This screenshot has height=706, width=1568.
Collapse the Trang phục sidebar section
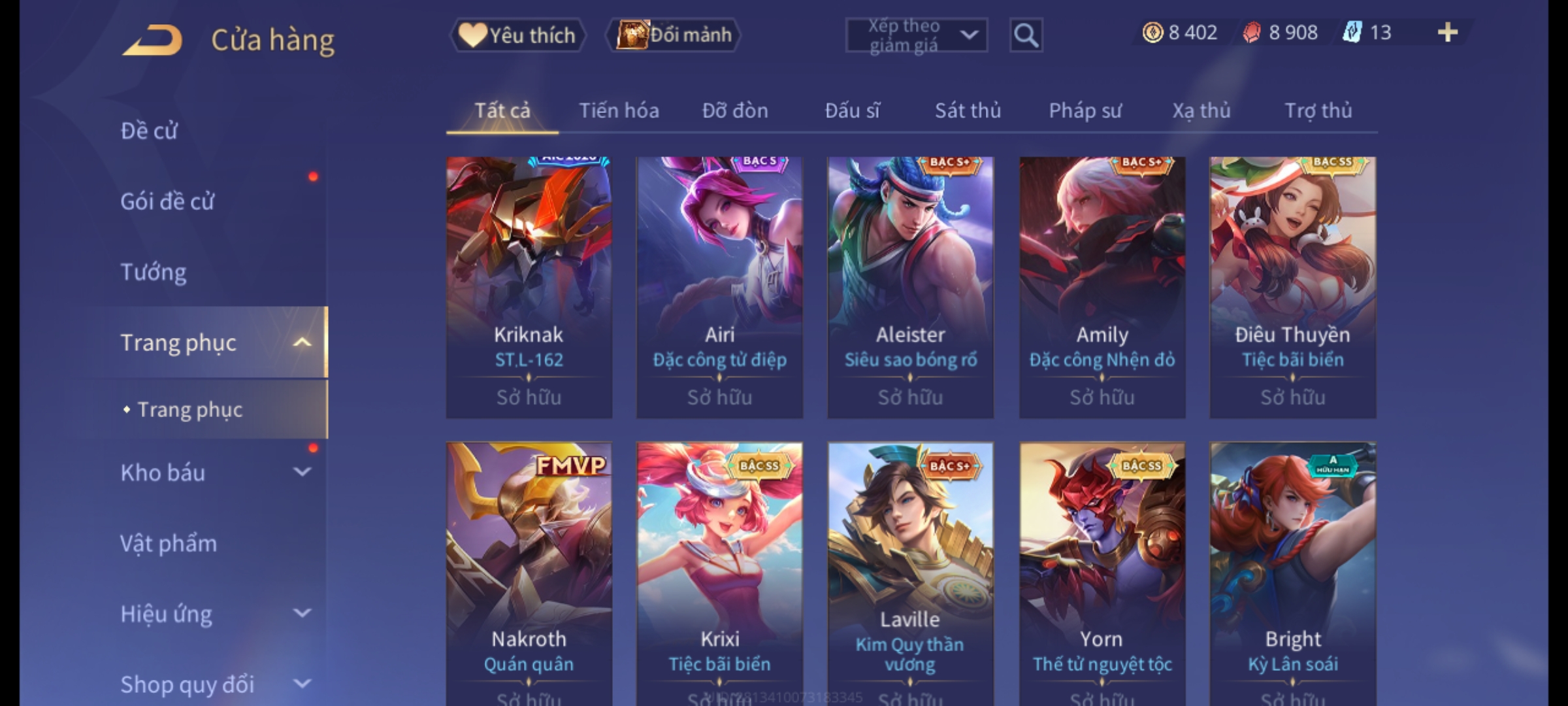point(301,342)
